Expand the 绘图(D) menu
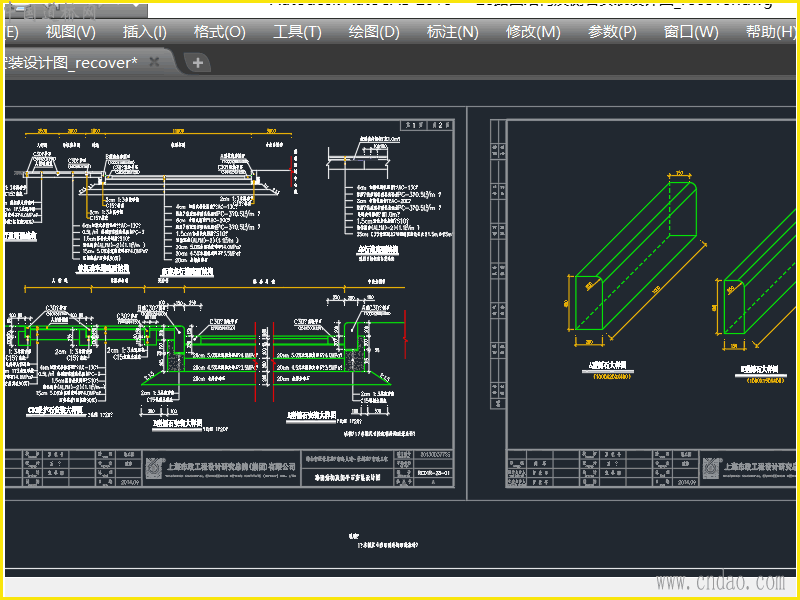Screen dimensions: 800x600 click(374, 32)
